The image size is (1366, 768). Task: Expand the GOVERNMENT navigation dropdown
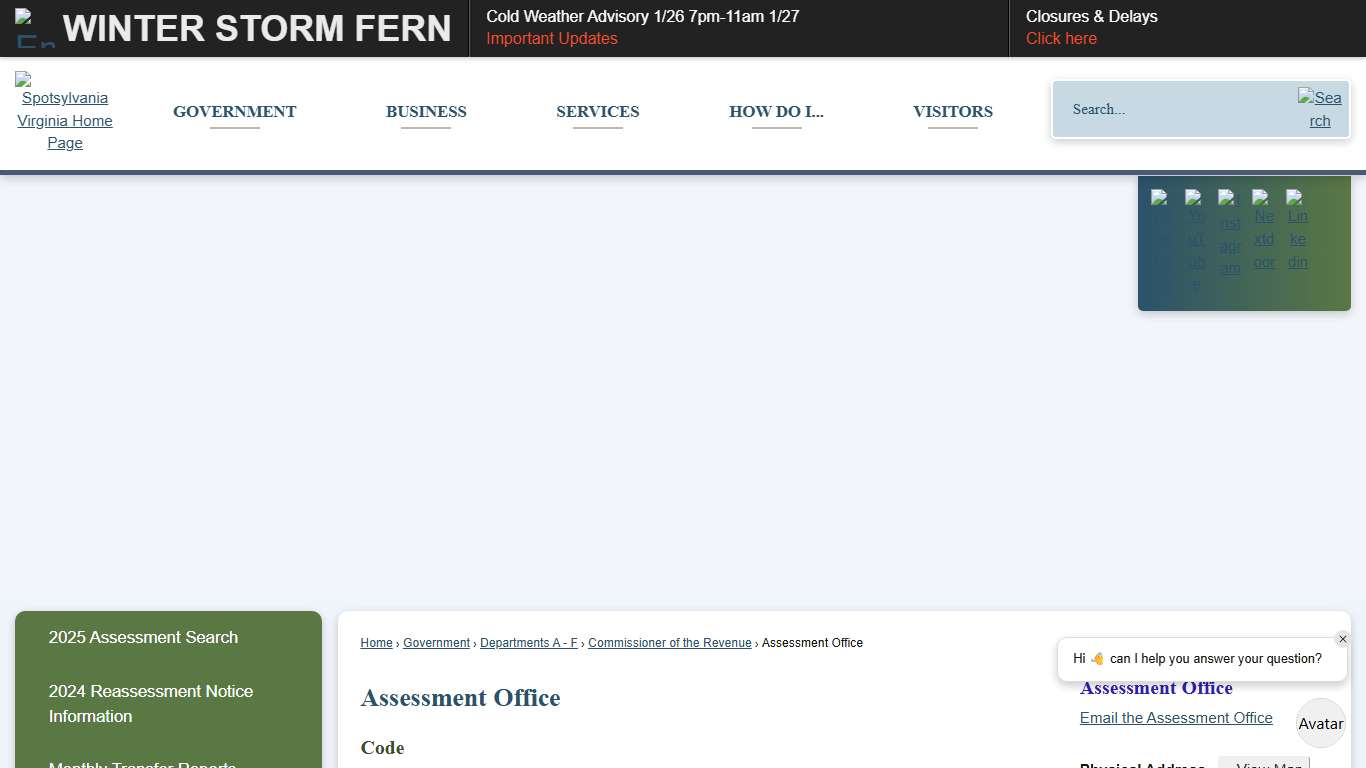tap(234, 112)
